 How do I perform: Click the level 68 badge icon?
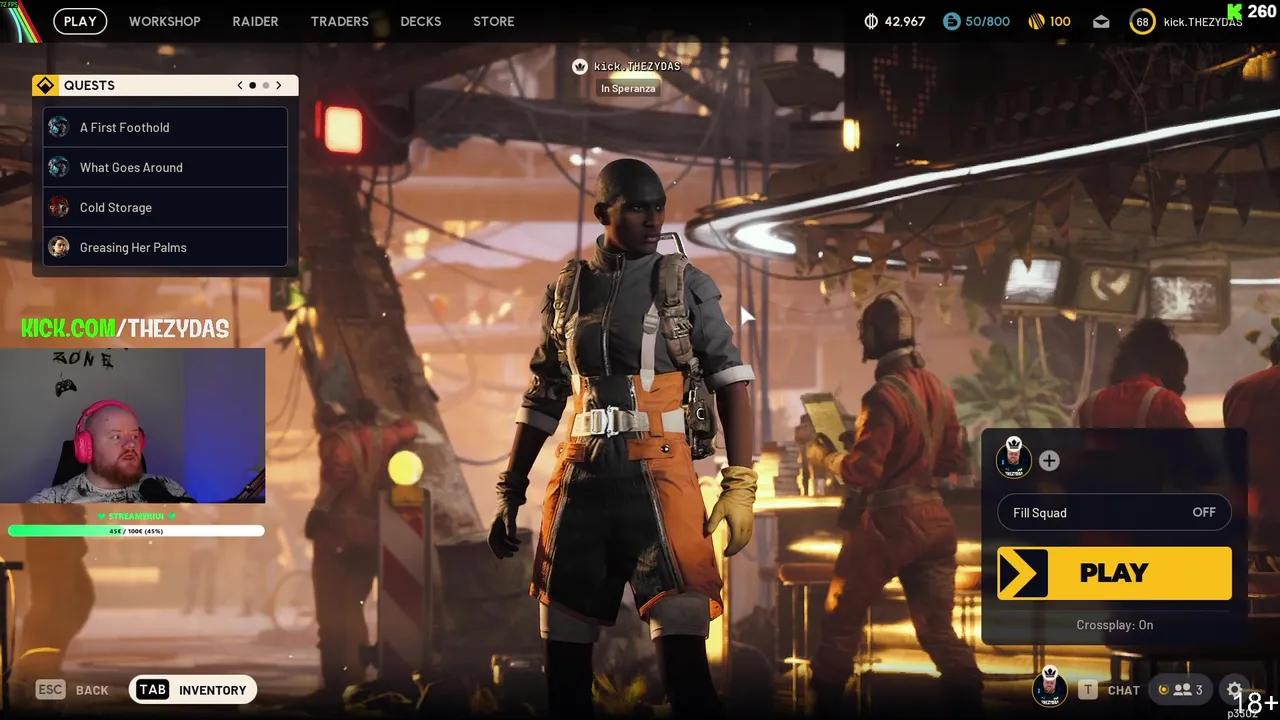(x=1142, y=22)
